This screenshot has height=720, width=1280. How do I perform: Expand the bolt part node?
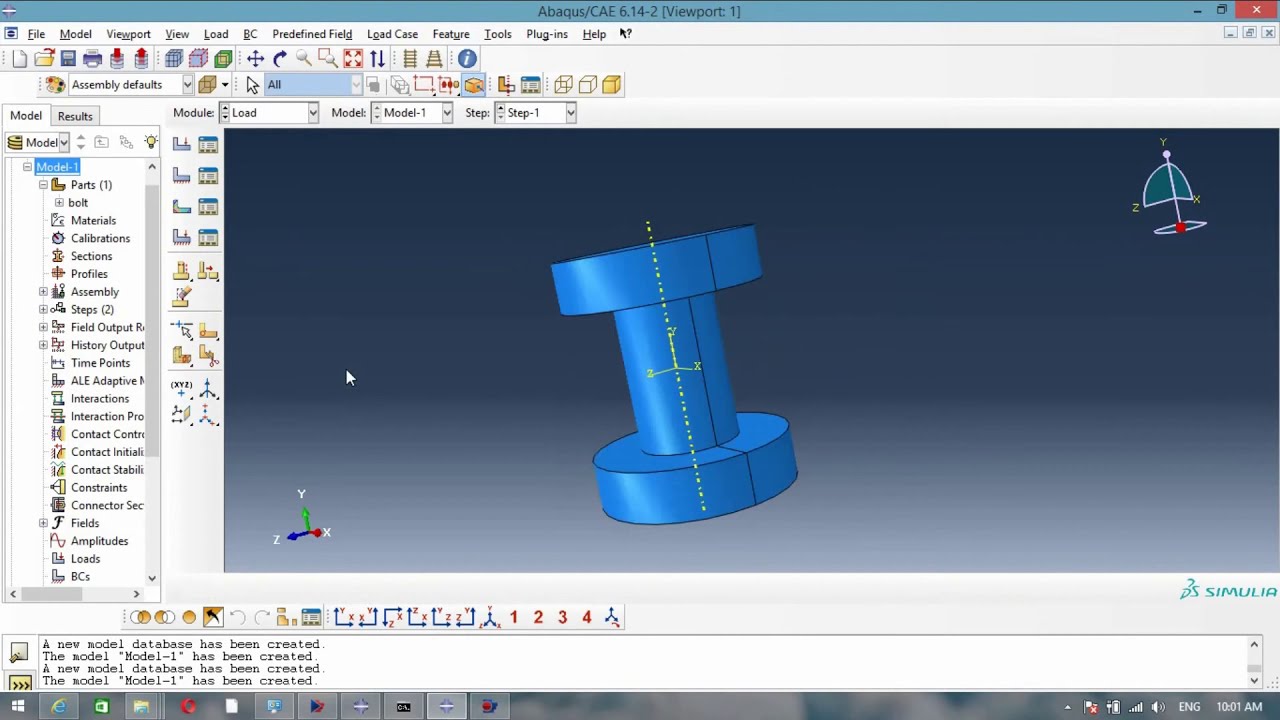(x=59, y=203)
